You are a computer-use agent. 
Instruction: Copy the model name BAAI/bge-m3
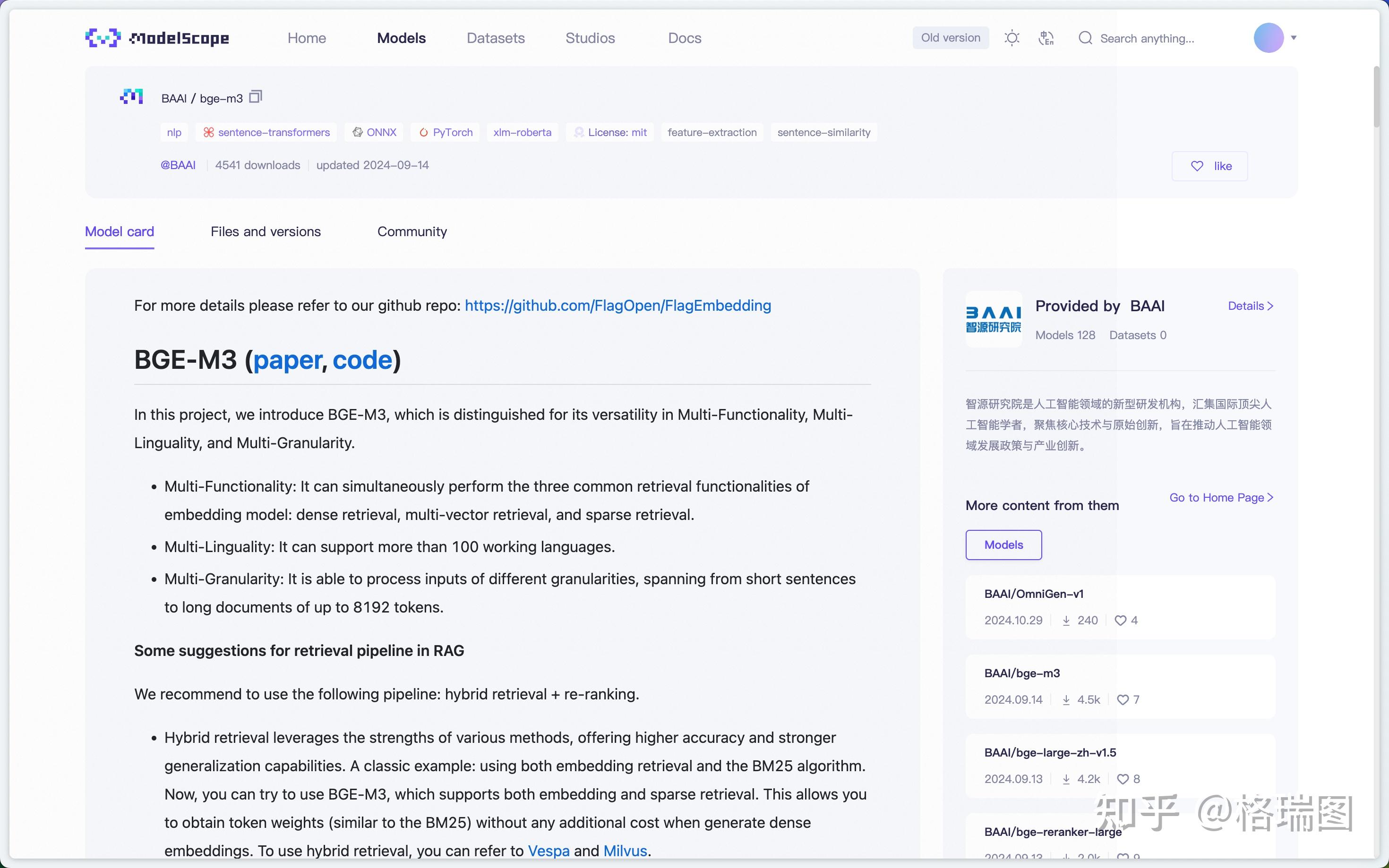256,96
